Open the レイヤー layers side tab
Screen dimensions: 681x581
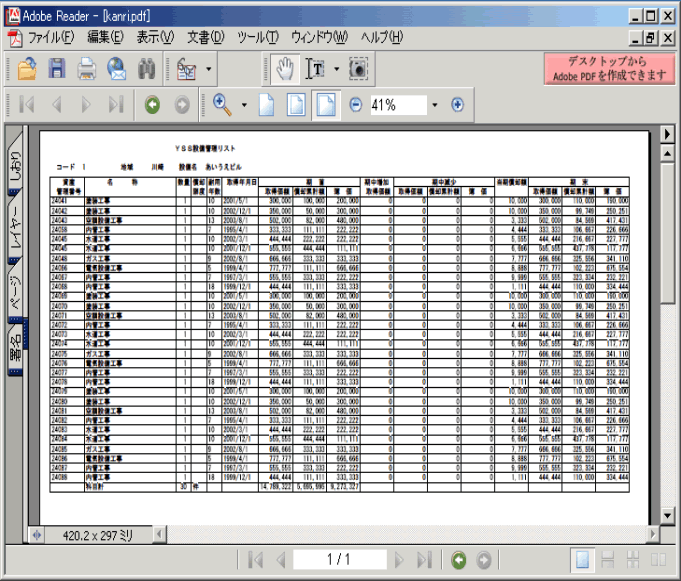[x=15, y=227]
